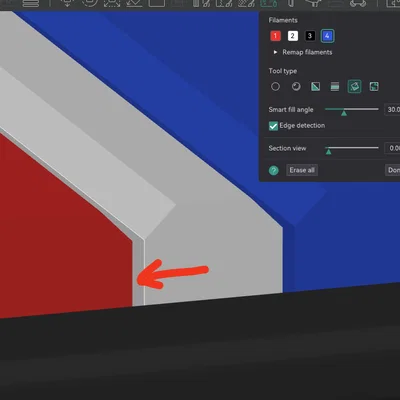Click the Filaments heading text
The image size is (400, 400).
click(x=283, y=20)
